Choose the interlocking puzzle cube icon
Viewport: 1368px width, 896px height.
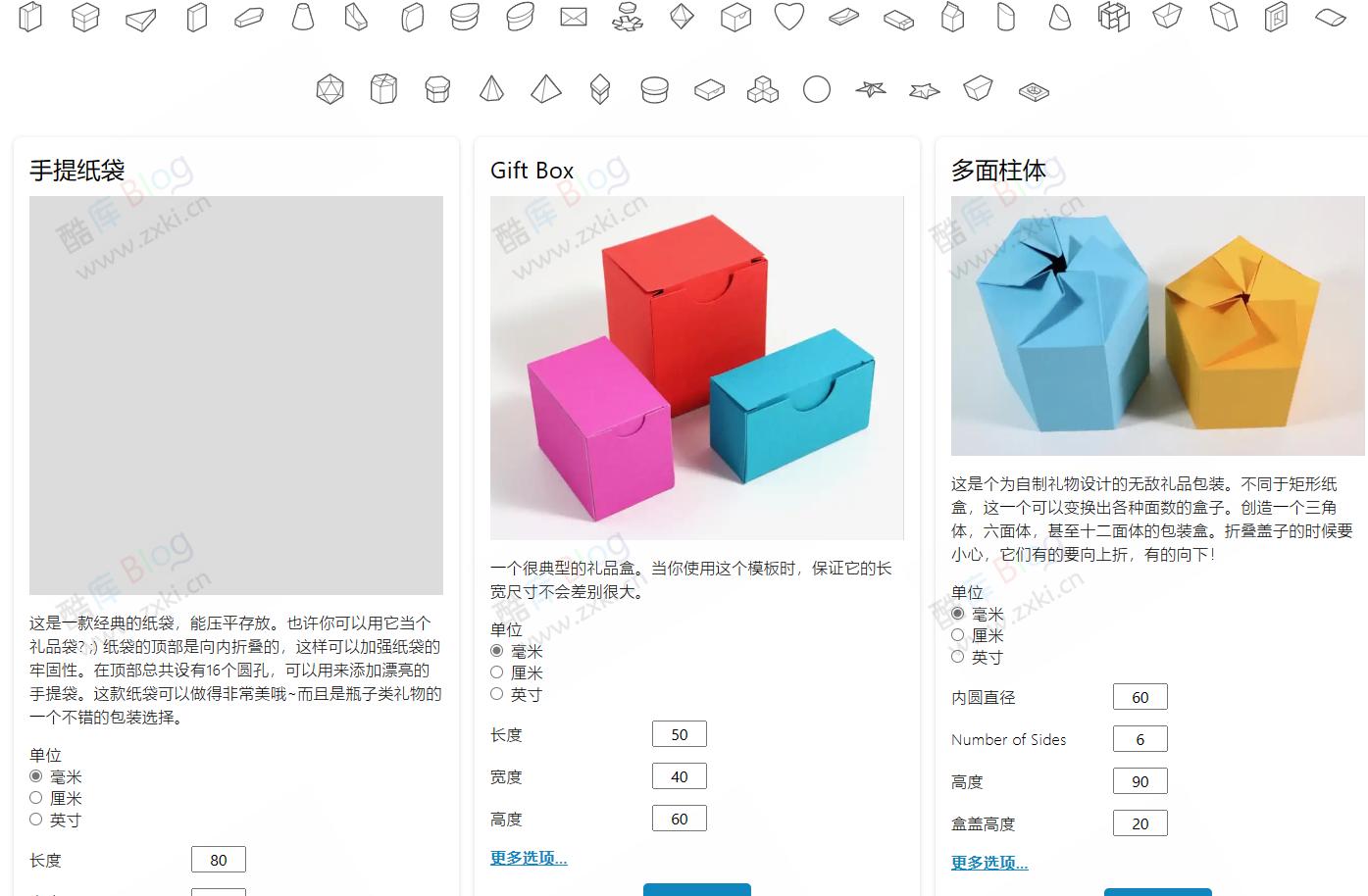point(1114,17)
